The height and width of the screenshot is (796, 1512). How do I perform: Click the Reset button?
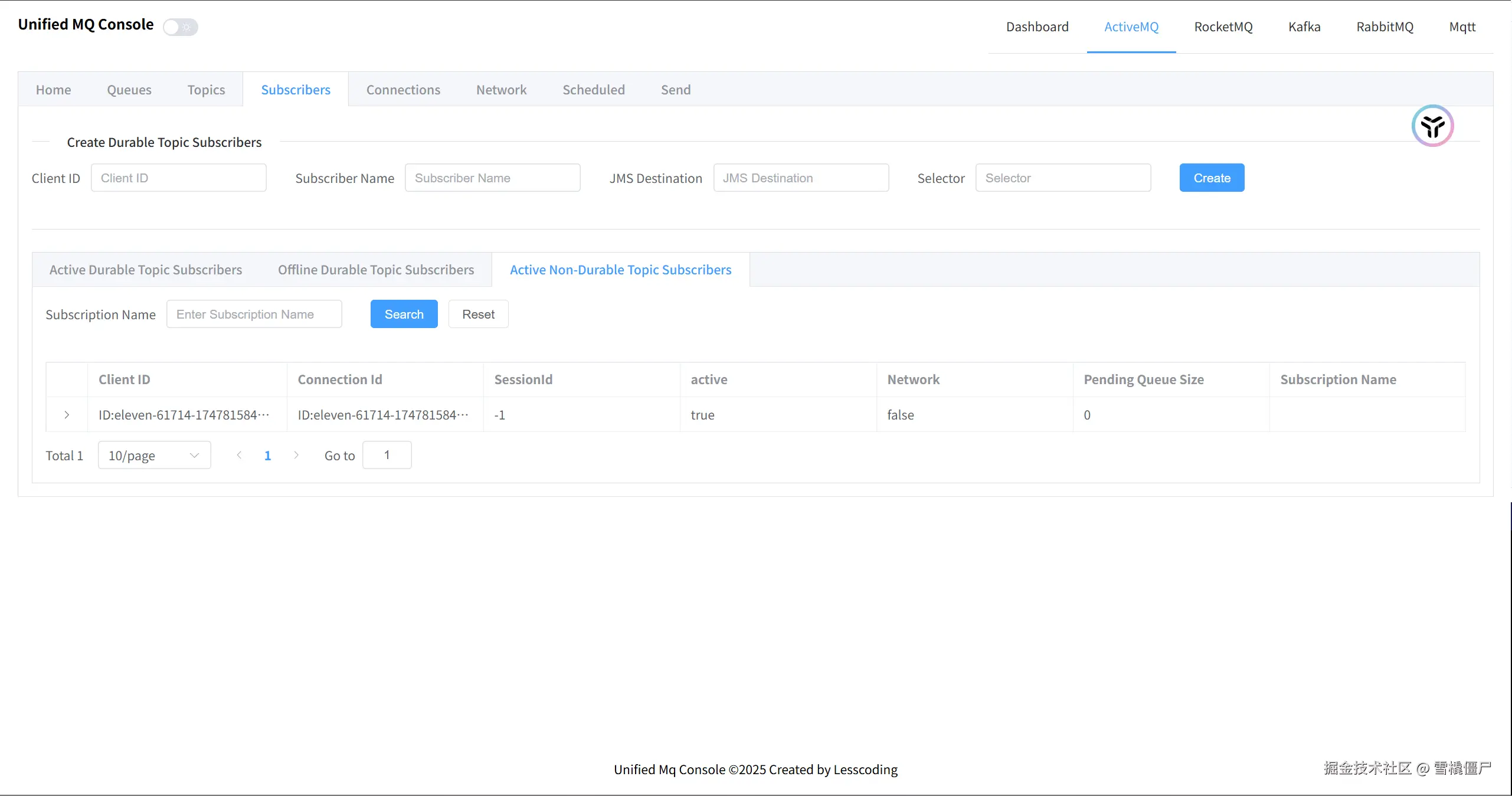478,314
